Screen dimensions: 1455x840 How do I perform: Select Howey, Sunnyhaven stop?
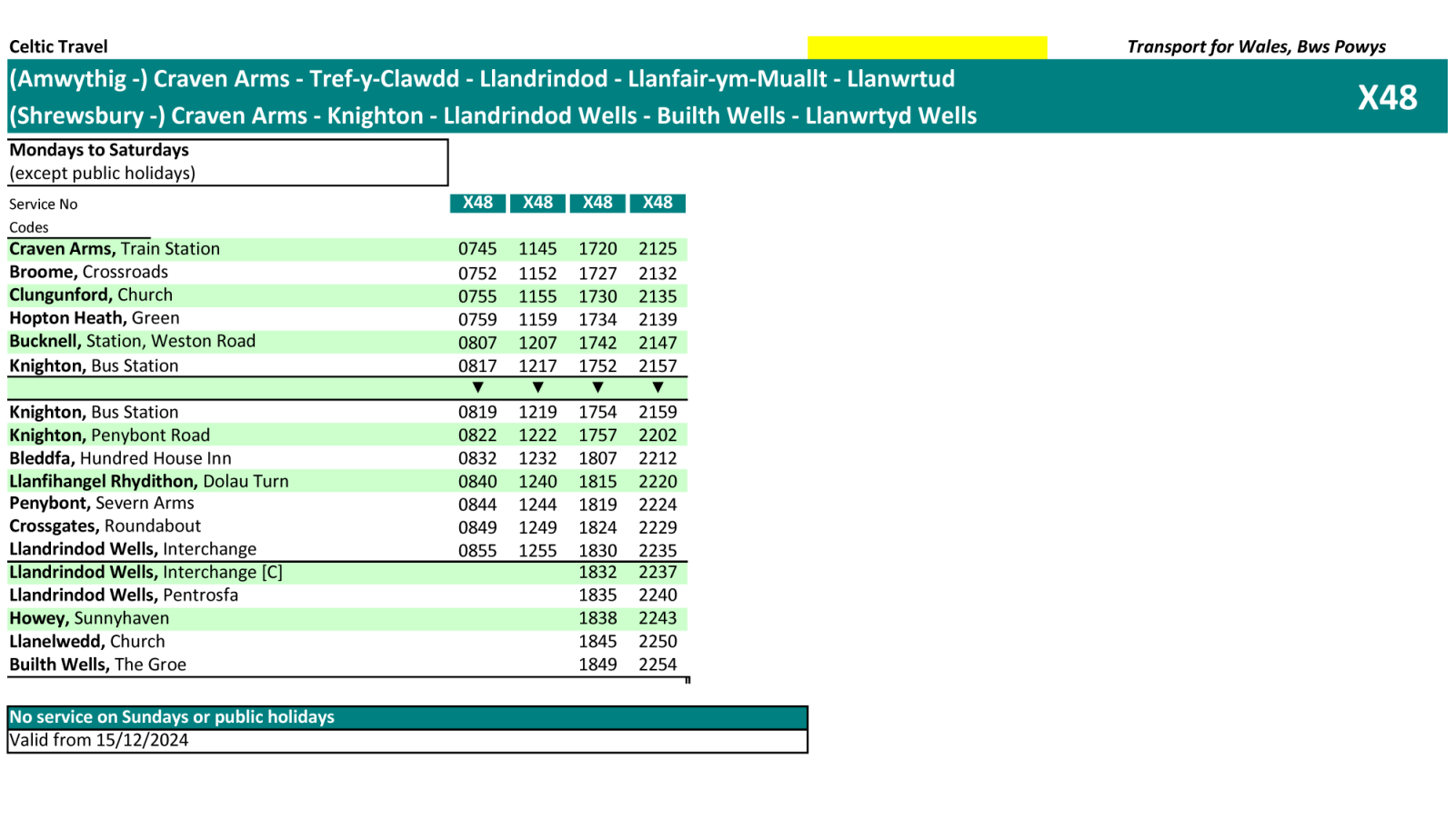pos(89,618)
